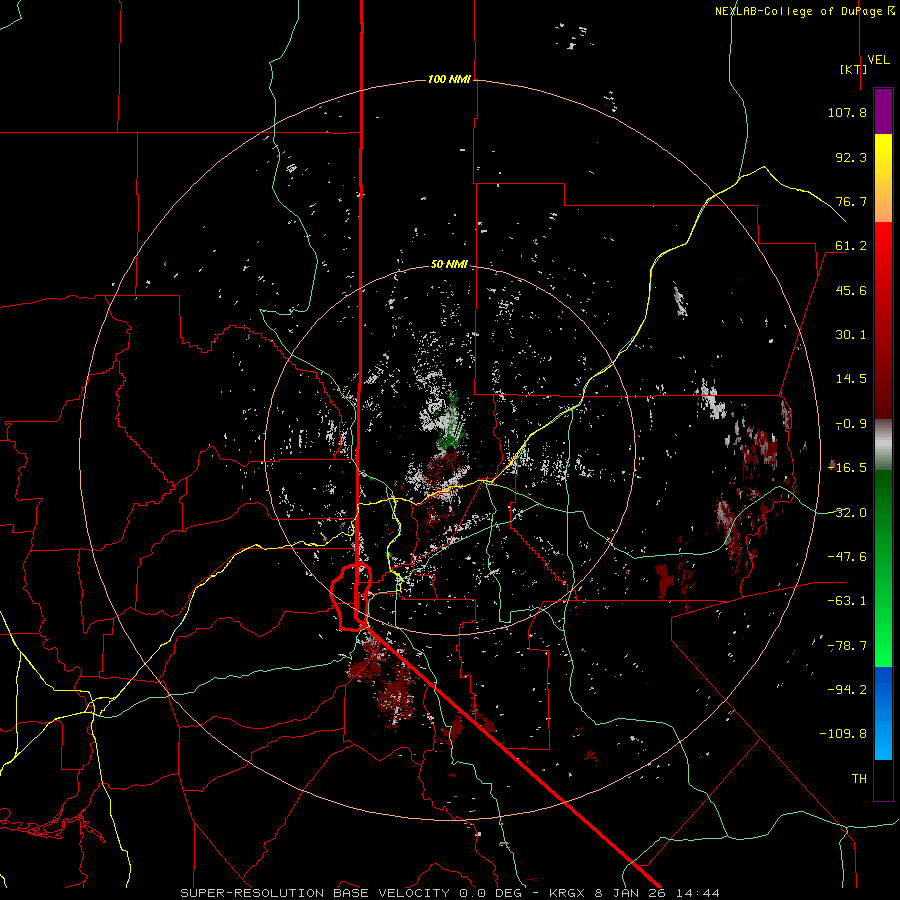Image resolution: width=900 pixels, height=900 pixels.
Task: Click the 14:44 timestamp in caption
Action: point(697,893)
